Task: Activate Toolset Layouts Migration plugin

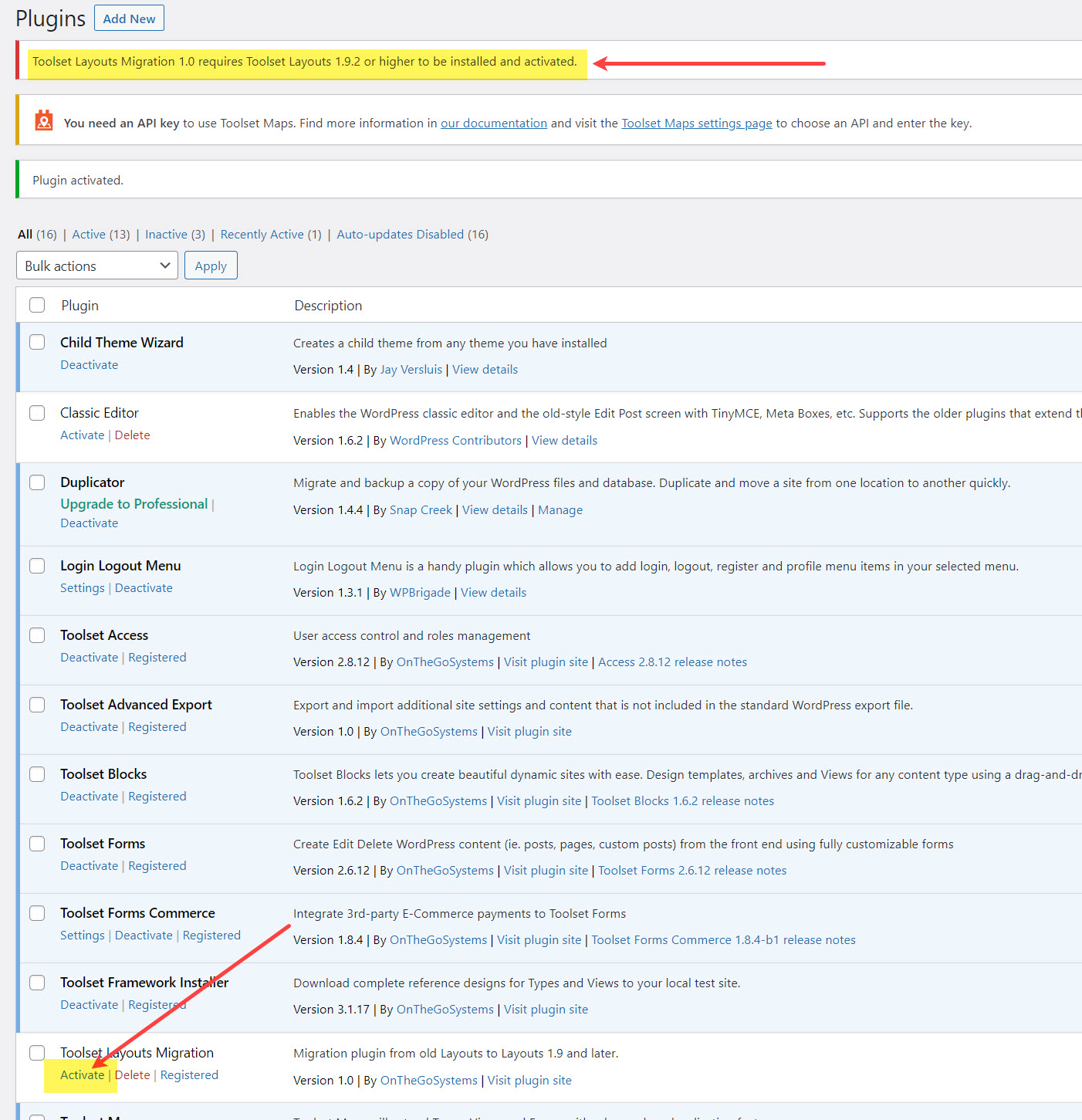Action: tap(83, 1075)
